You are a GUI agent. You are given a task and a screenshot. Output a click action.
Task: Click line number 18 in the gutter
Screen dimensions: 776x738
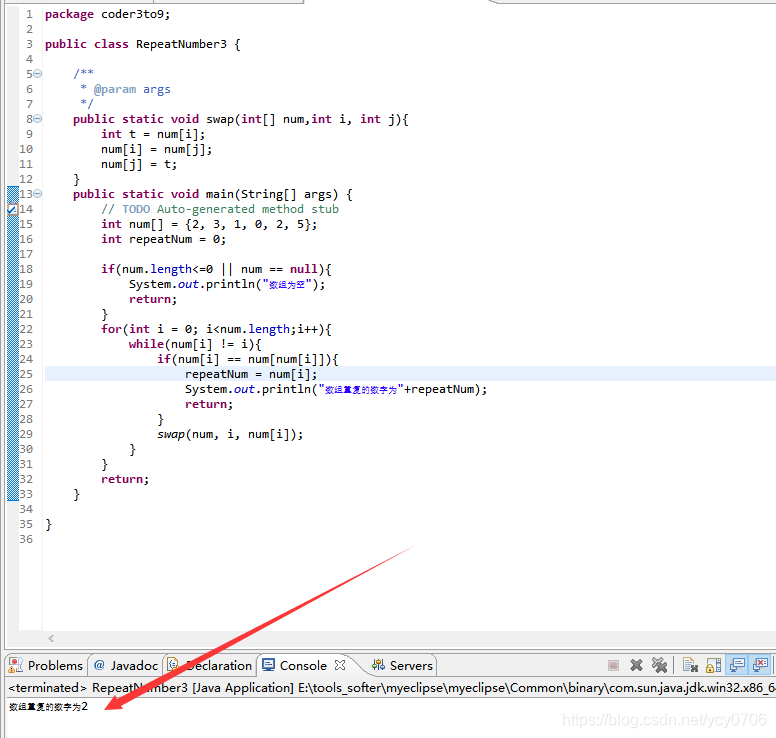click(x=26, y=269)
